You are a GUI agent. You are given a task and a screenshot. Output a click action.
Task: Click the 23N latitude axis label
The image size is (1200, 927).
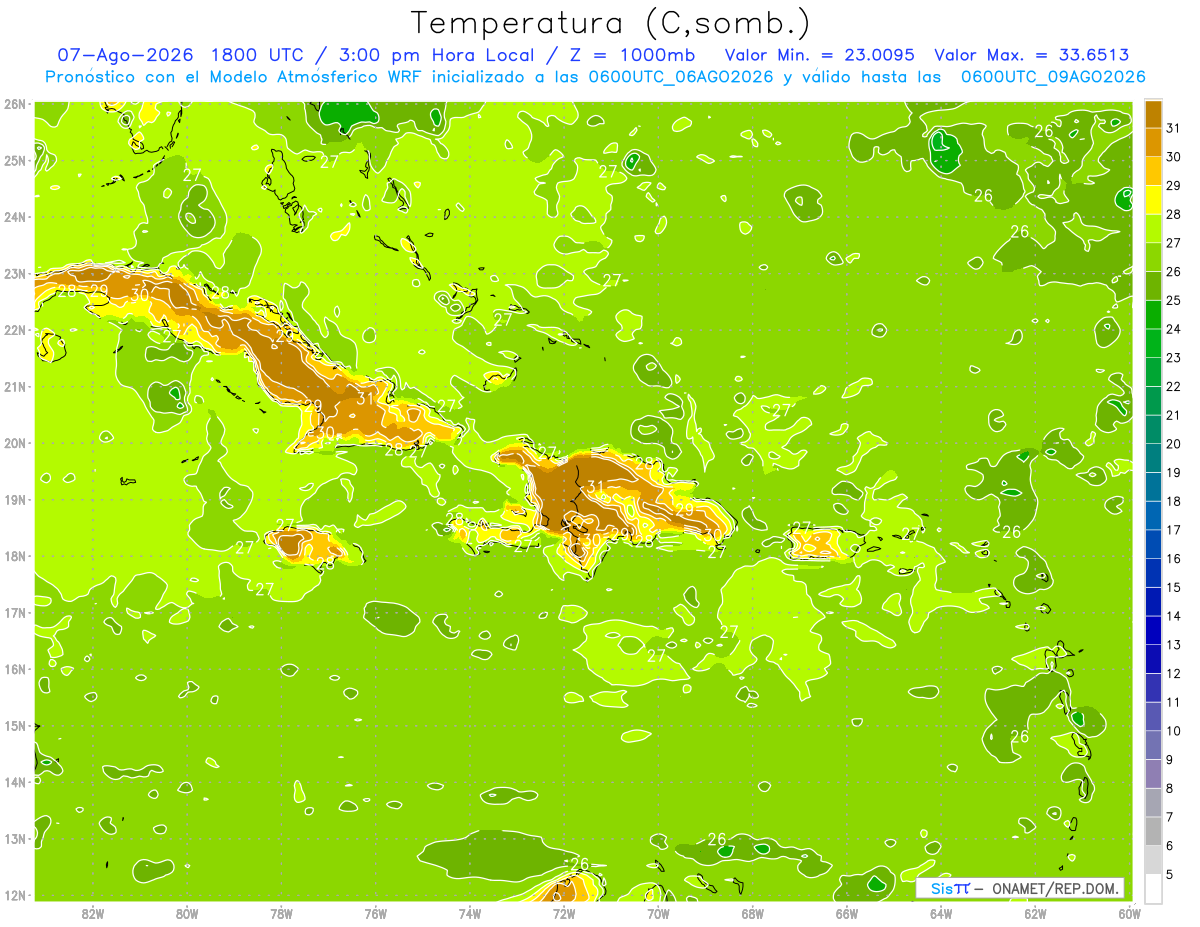[15, 273]
